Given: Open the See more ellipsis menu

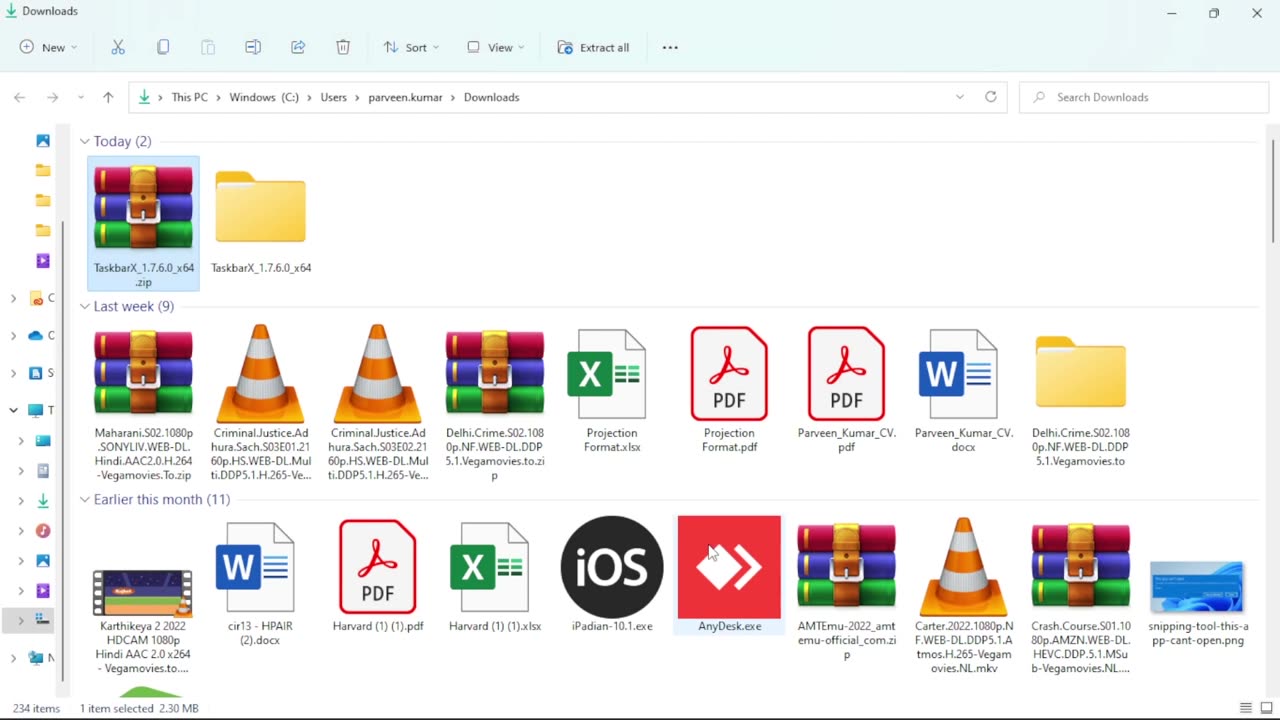Looking at the screenshot, I should coord(670,47).
